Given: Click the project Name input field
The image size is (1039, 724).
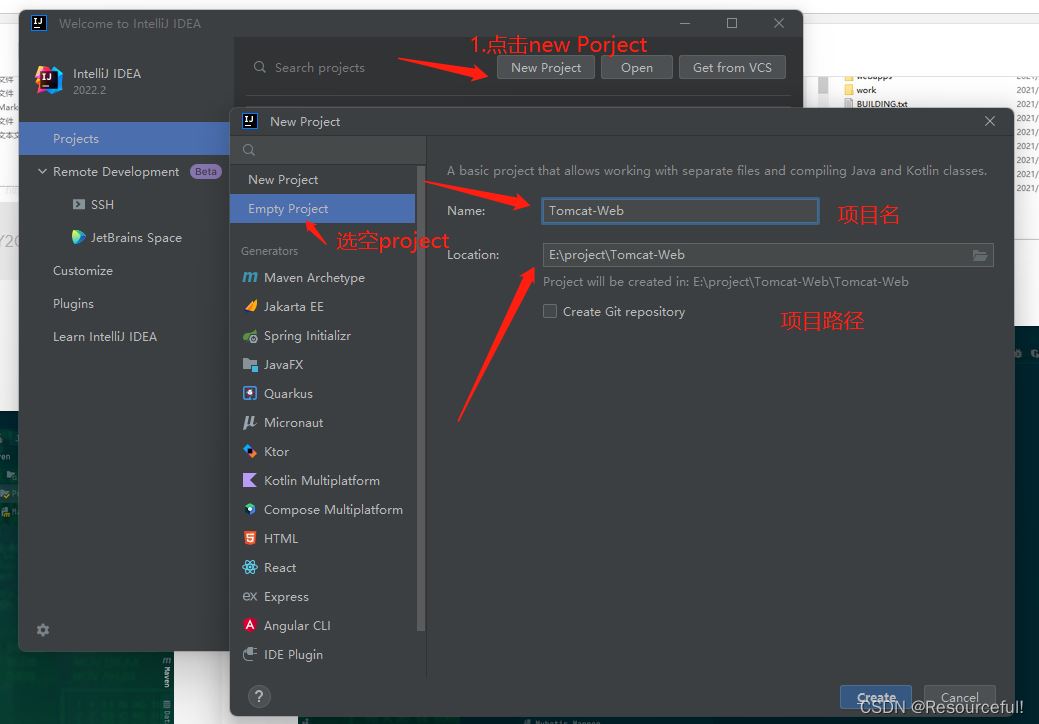Looking at the screenshot, I should 681,211.
